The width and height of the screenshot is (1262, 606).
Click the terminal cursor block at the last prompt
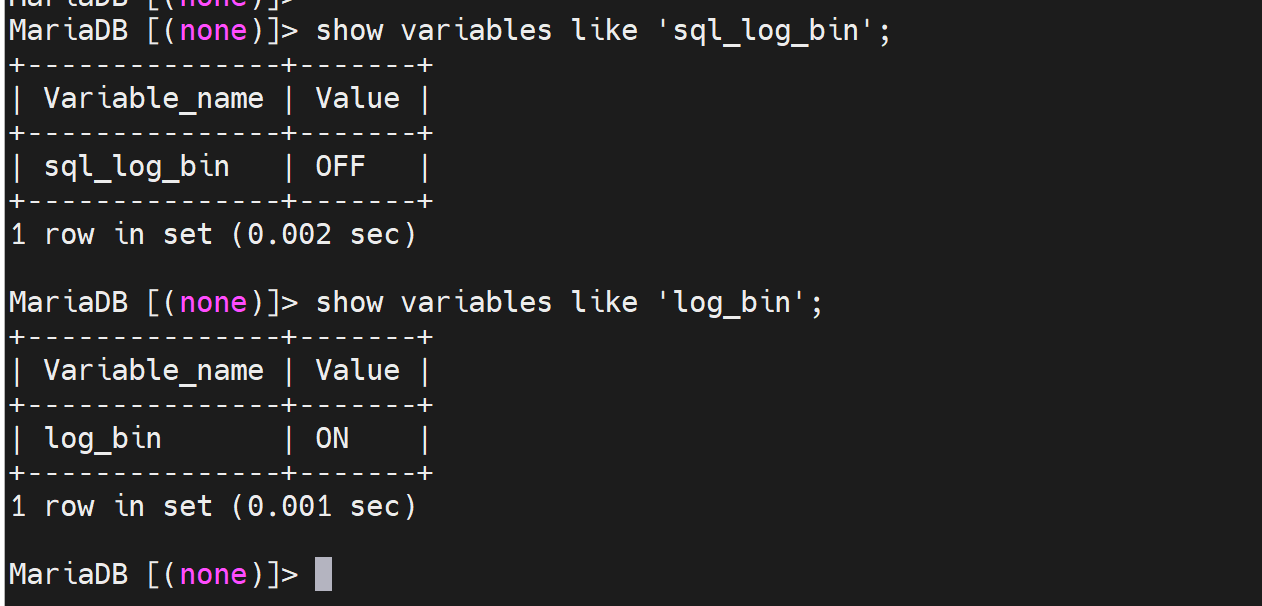[323, 574]
